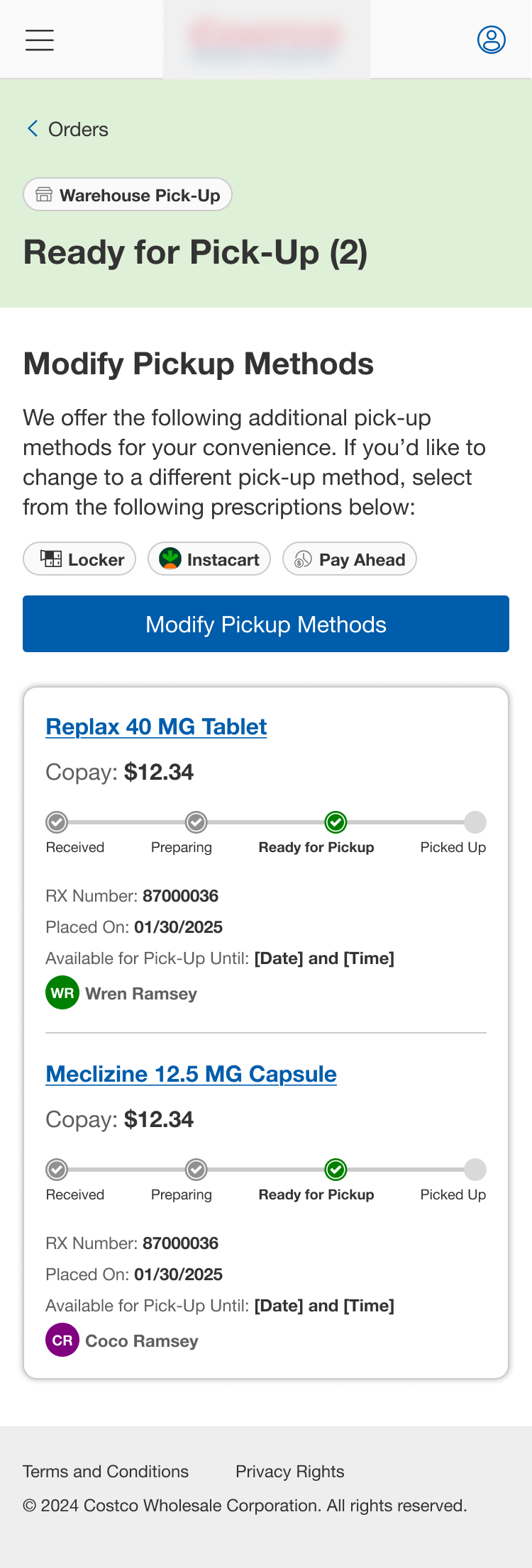The height and width of the screenshot is (1568, 532).
Task: Click the Preparing status circle for Meclizine
Action: (194, 1170)
